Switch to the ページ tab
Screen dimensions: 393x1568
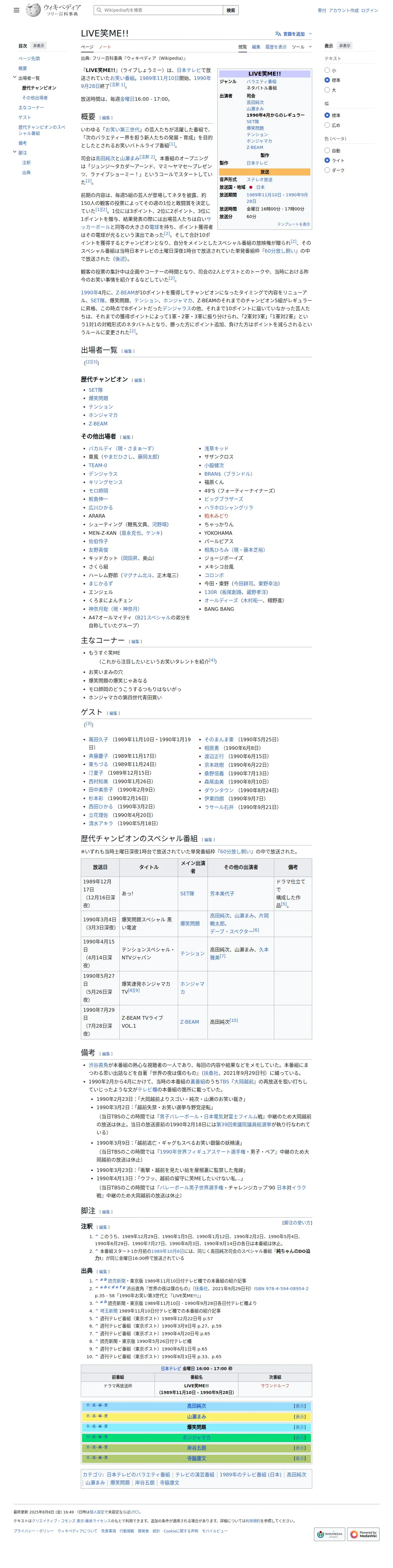point(87,47)
